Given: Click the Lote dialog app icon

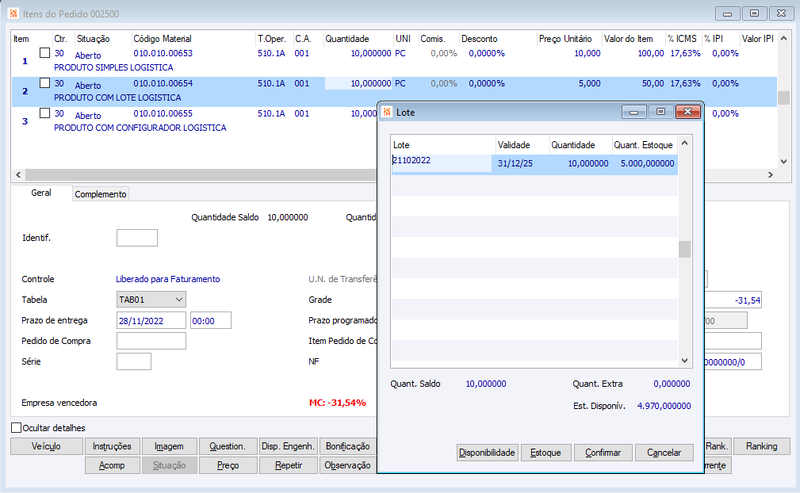Looking at the screenshot, I should click(x=387, y=112).
